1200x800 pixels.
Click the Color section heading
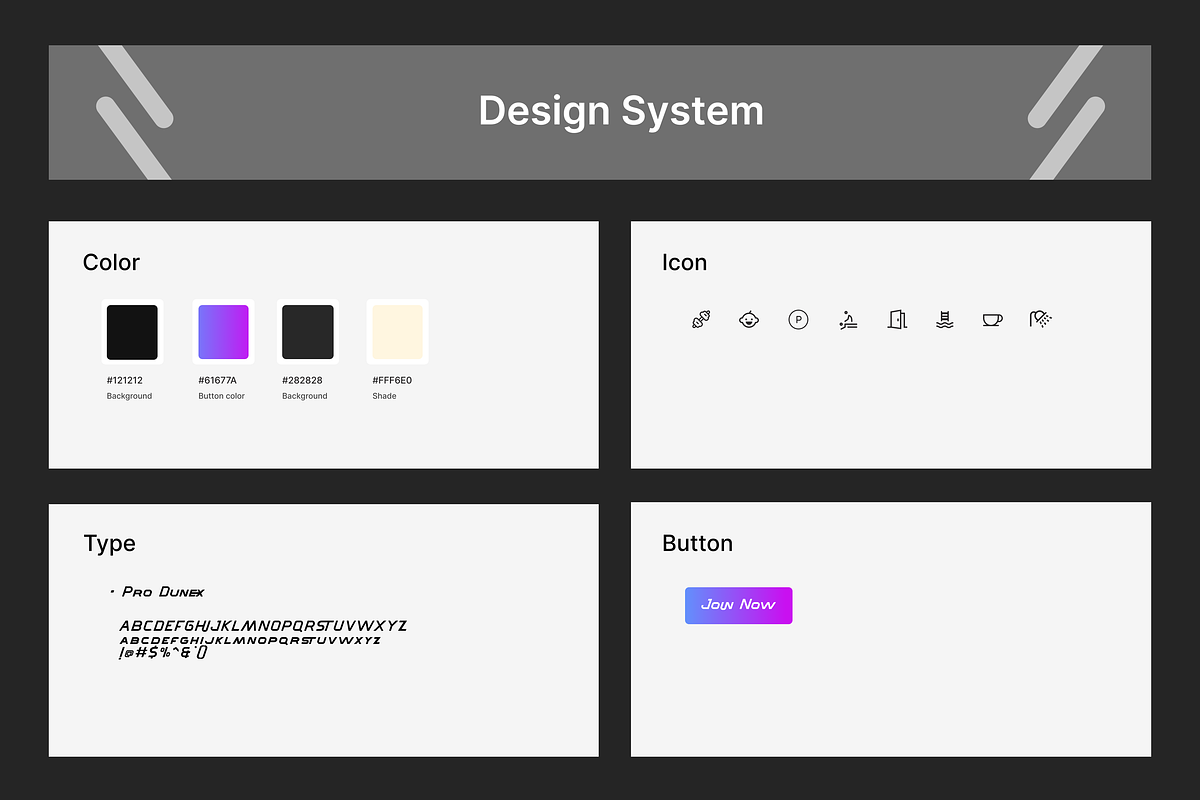pyautogui.click(x=111, y=263)
